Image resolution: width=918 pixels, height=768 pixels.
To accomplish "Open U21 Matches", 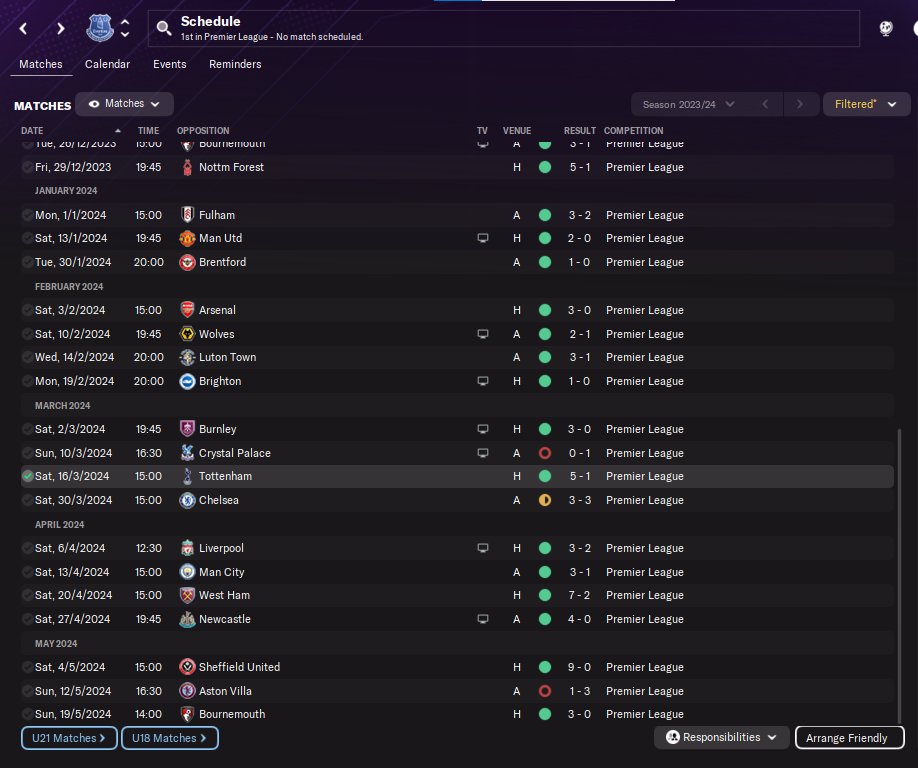I will tap(69, 738).
